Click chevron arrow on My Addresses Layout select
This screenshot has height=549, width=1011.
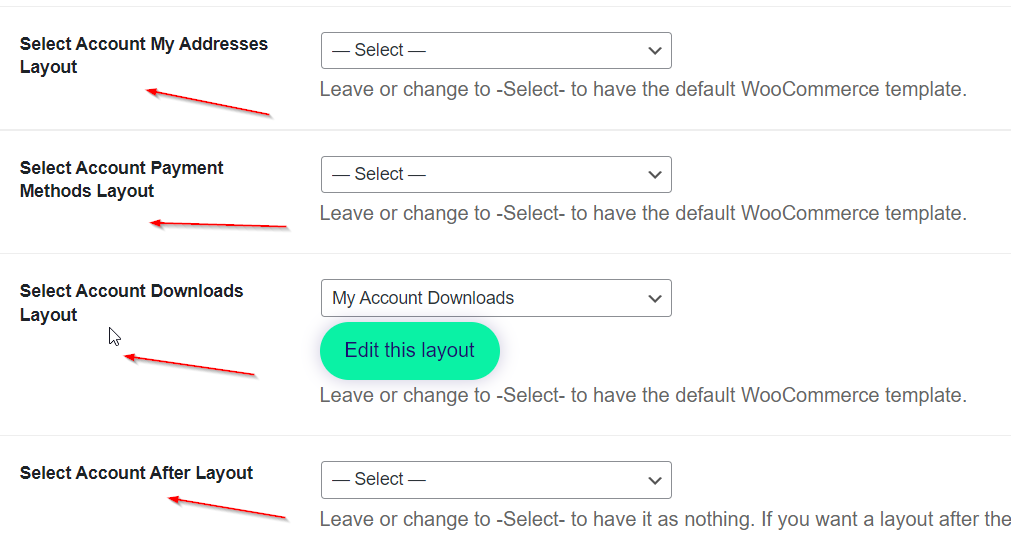pyautogui.click(x=655, y=51)
